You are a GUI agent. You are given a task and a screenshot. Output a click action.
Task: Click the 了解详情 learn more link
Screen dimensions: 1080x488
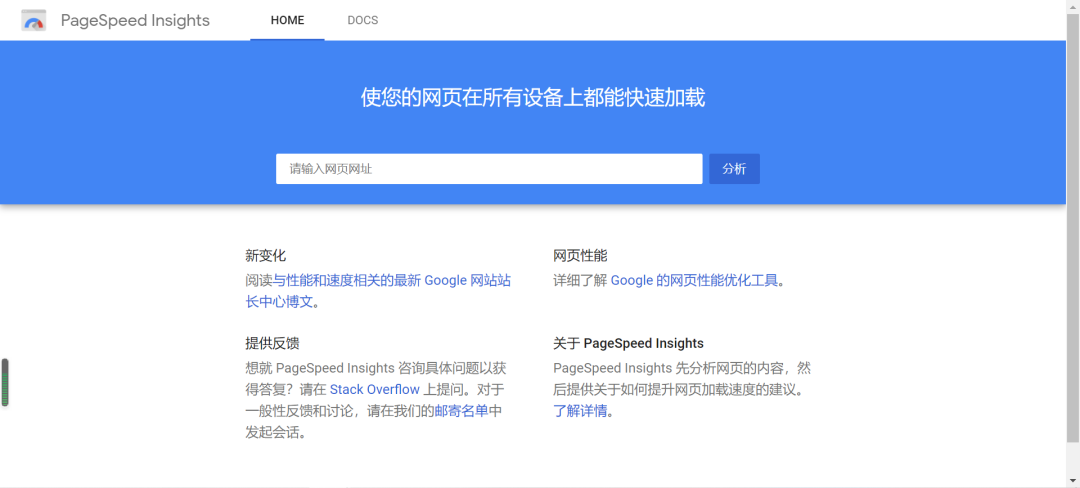point(580,412)
